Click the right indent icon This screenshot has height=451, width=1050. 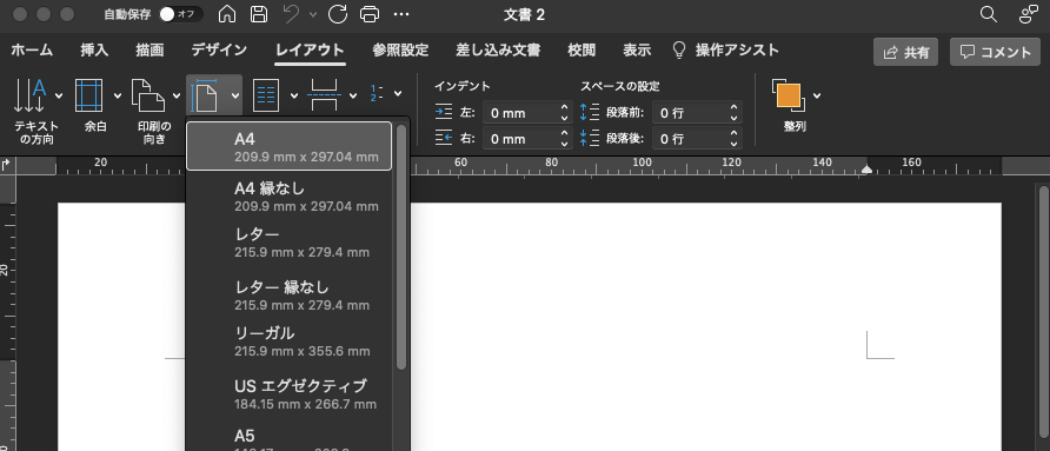pos(444,138)
